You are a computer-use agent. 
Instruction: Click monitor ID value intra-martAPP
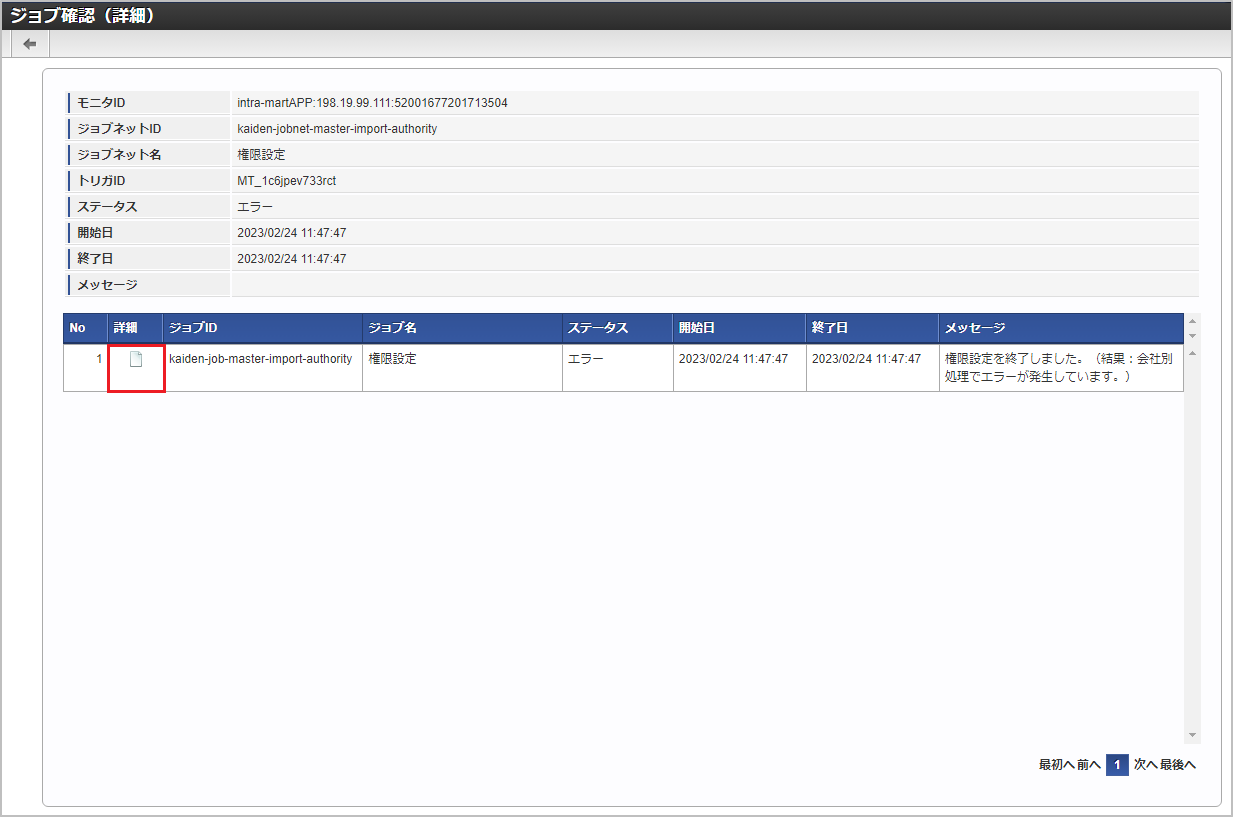[x=372, y=103]
